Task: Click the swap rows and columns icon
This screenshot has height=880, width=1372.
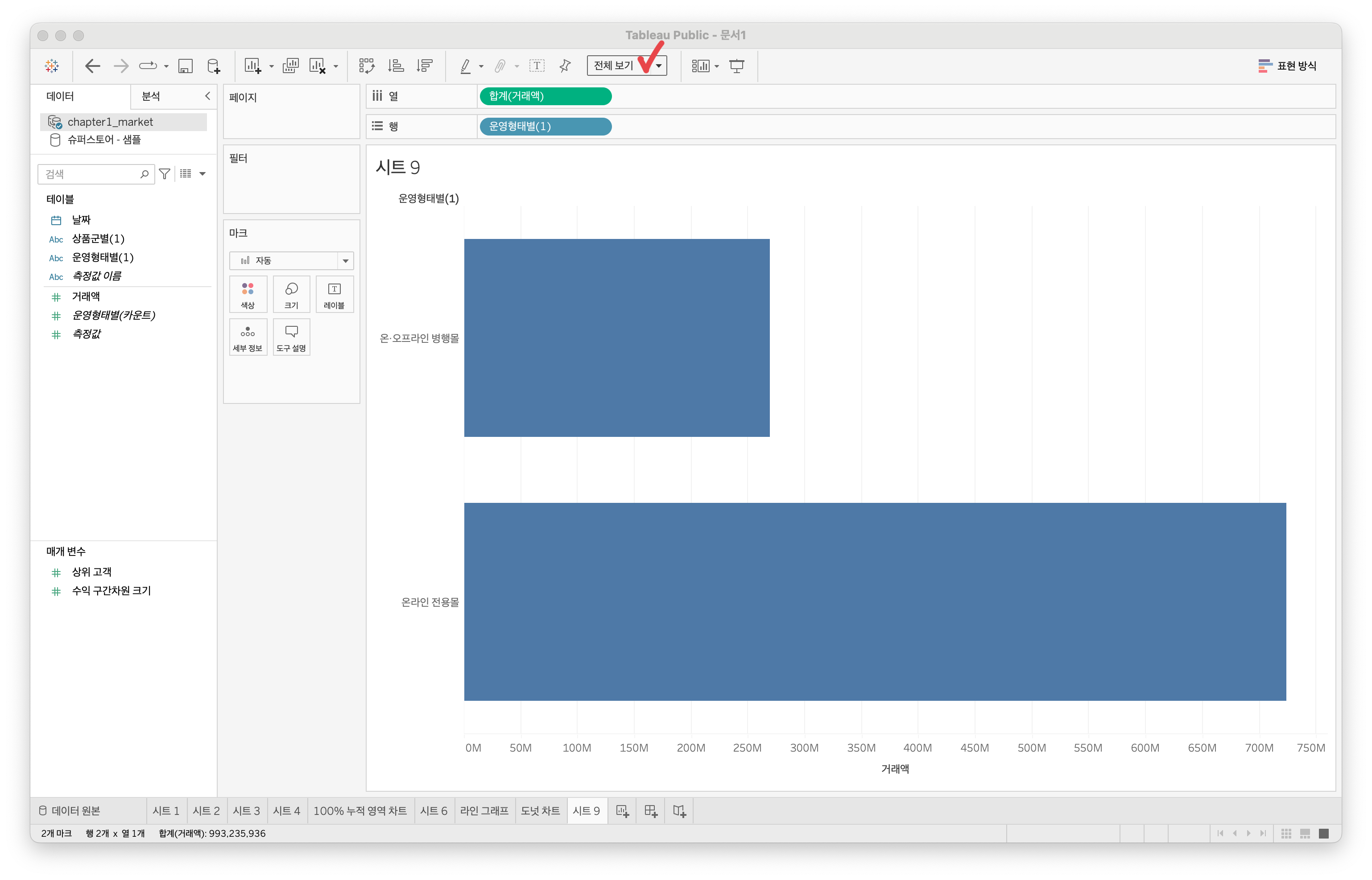Action: pyautogui.click(x=367, y=66)
